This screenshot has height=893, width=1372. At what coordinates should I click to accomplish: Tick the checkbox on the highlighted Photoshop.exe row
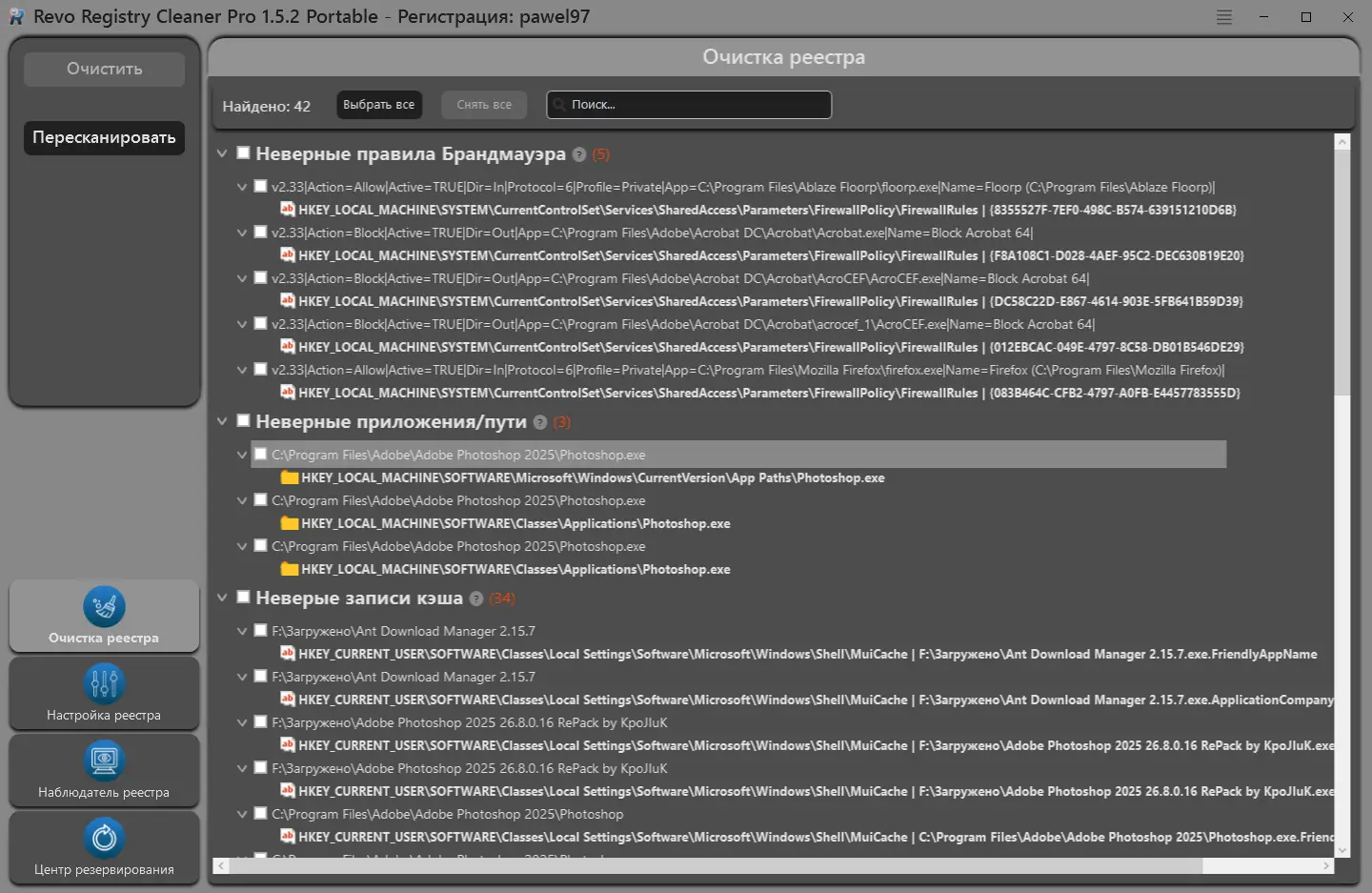point(260,454)
